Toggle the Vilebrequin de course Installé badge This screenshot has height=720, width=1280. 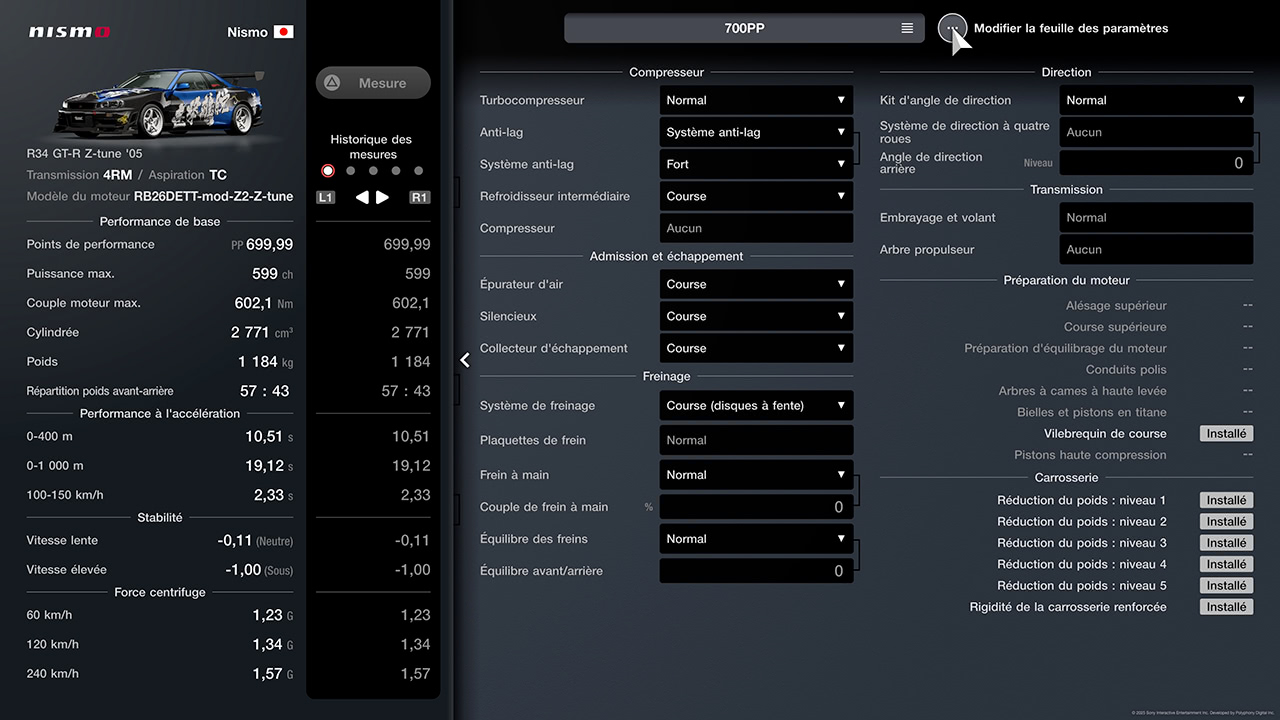[1226, 434]
